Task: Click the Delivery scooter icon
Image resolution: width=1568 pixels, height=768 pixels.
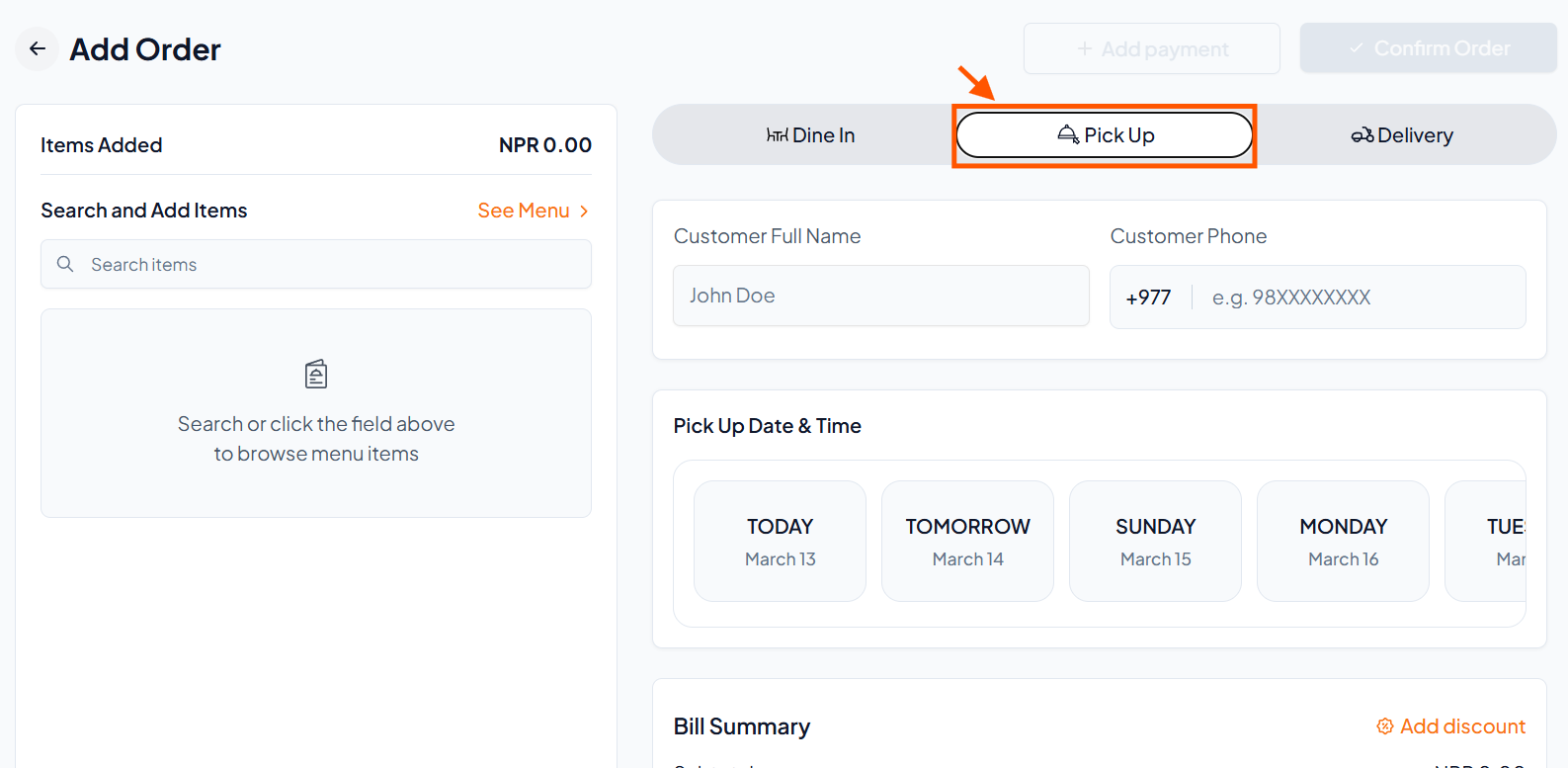Action: point(1362,135)
